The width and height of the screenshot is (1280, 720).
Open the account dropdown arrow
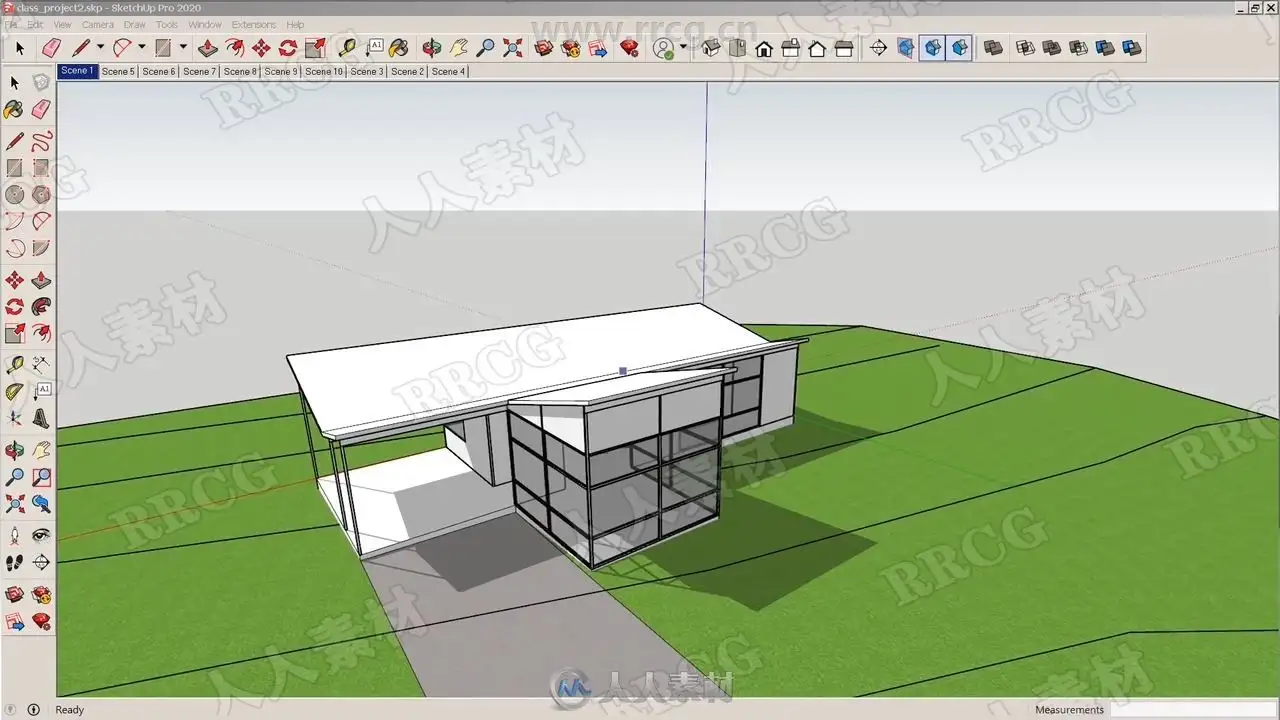[x=683, y=48]
